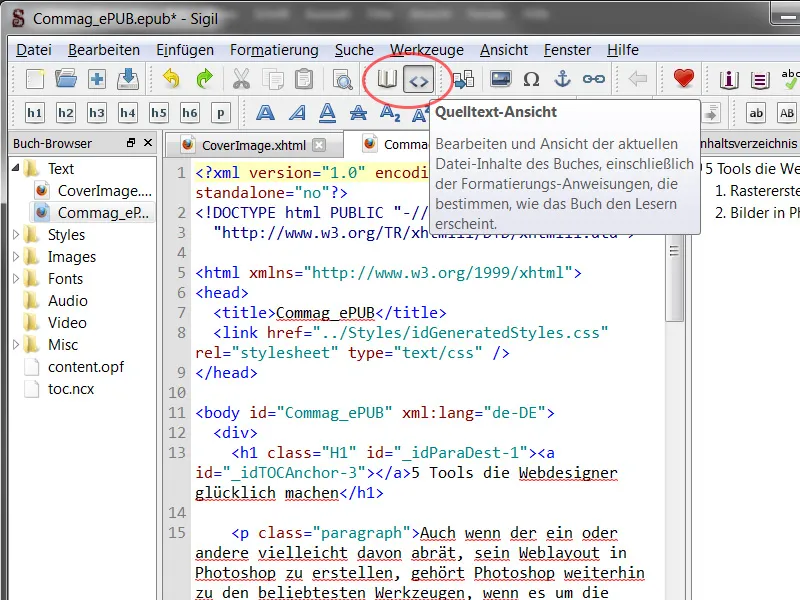Apply Heading 6 with the h6 button
800x600 pixels.
[x=190, y=113]
